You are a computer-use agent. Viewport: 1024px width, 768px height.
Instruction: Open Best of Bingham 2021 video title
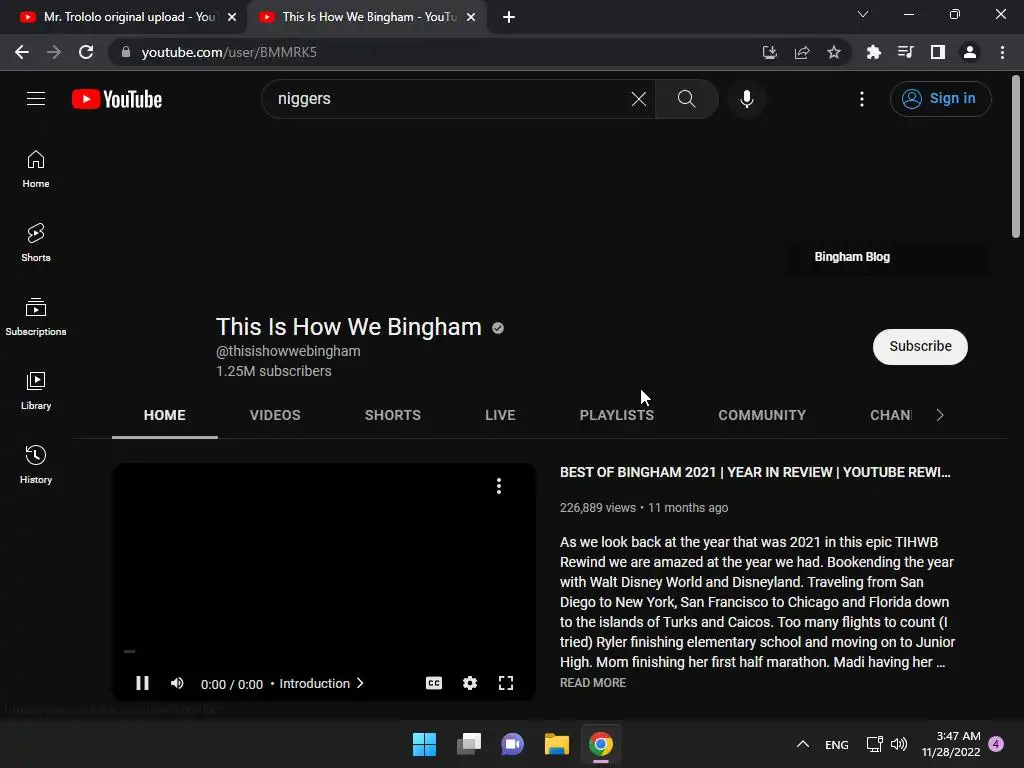(x=755, y=472)
